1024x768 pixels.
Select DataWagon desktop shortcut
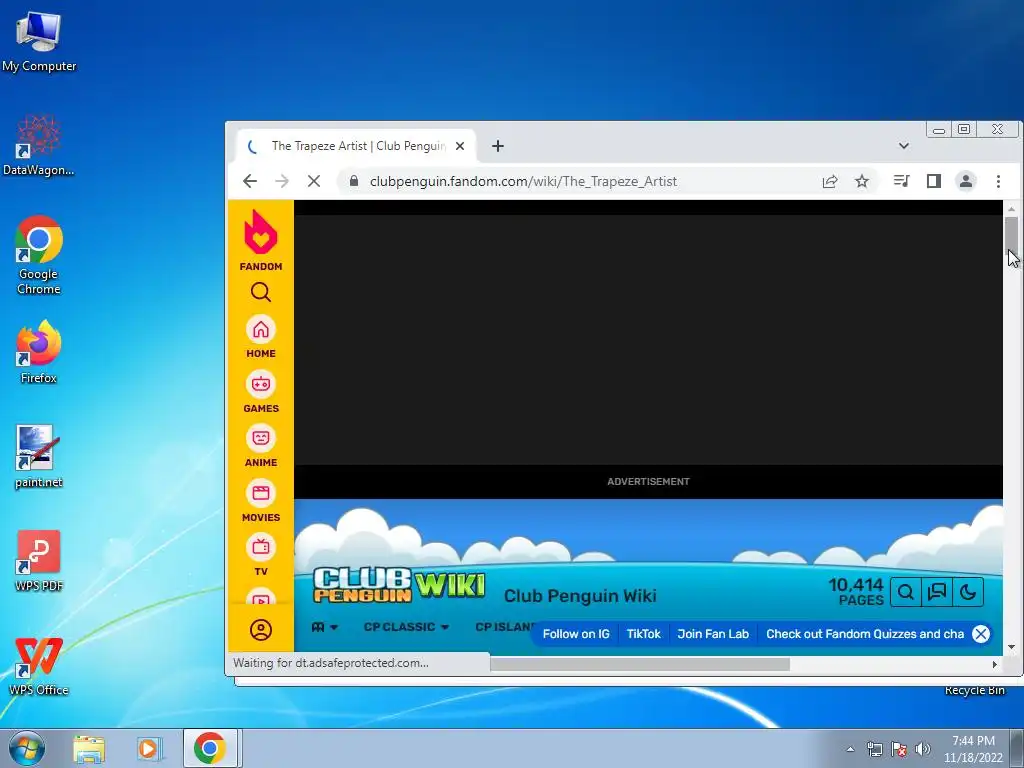pos(39,146)
